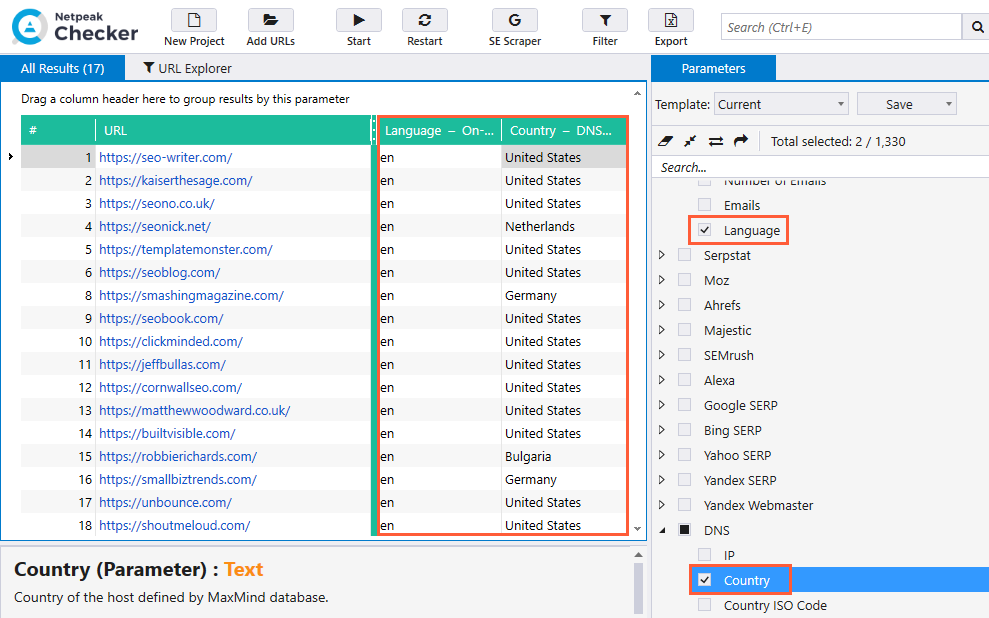The image size is (989, 618).
Task: Open the Add URLs folder icon
Action: click(x=271, y=21)
